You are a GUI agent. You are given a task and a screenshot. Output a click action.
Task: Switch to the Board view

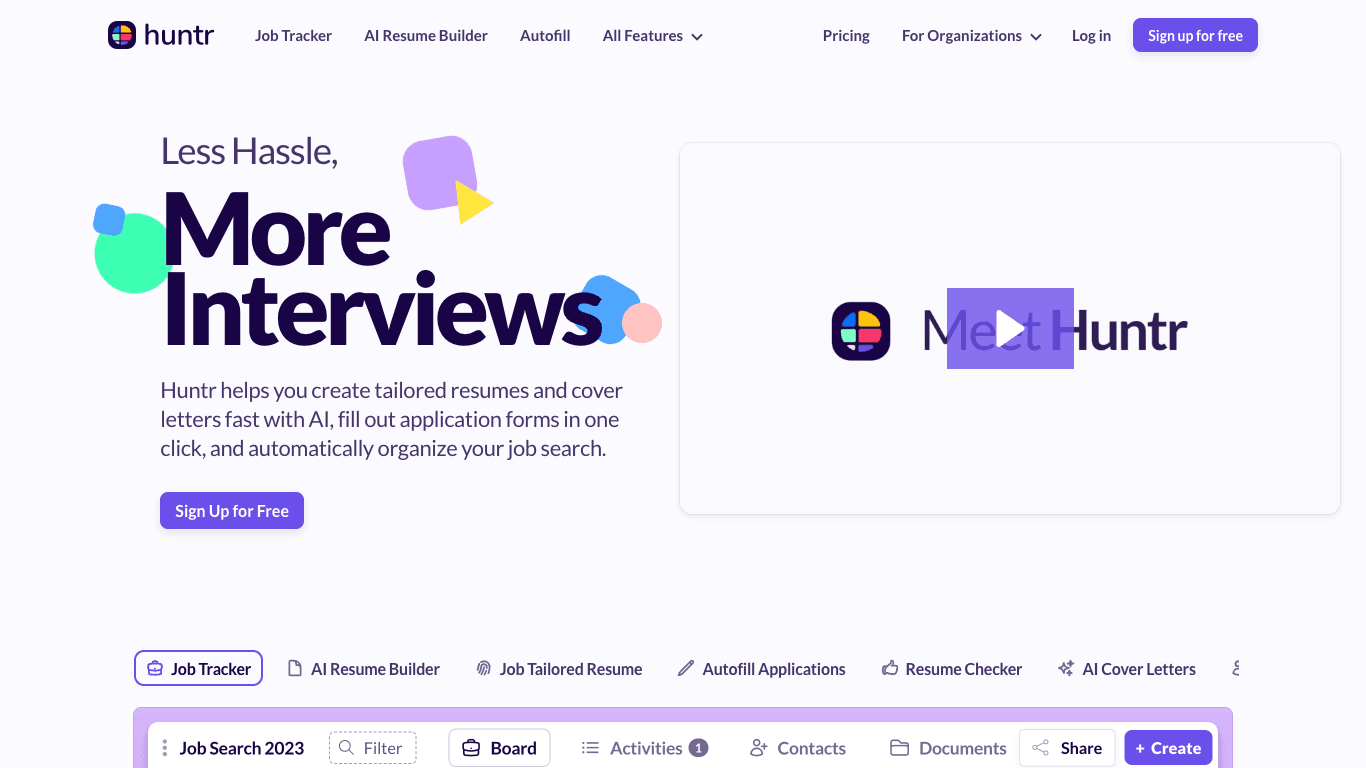(499, 748)
